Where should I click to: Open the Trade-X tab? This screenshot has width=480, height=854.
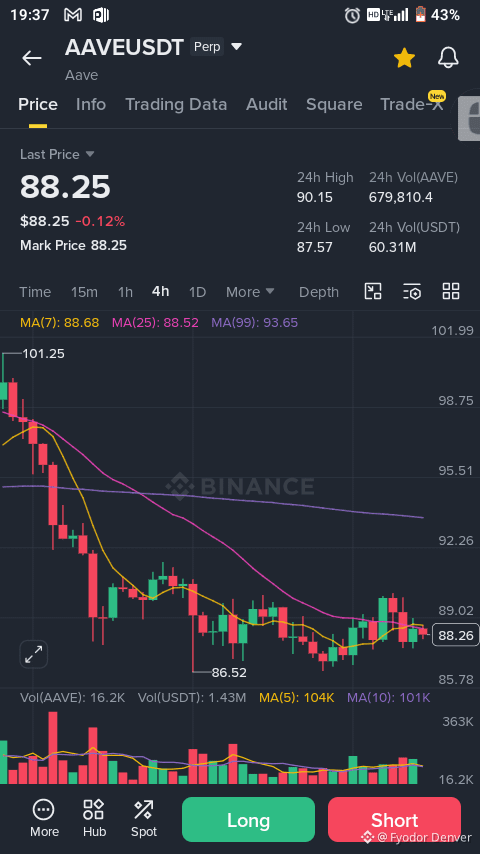(x=412, y=105)
